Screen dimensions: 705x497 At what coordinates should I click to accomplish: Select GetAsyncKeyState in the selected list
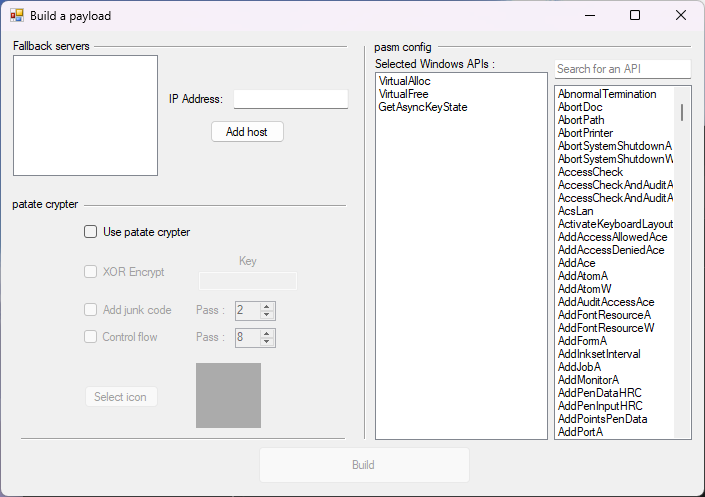422,107
